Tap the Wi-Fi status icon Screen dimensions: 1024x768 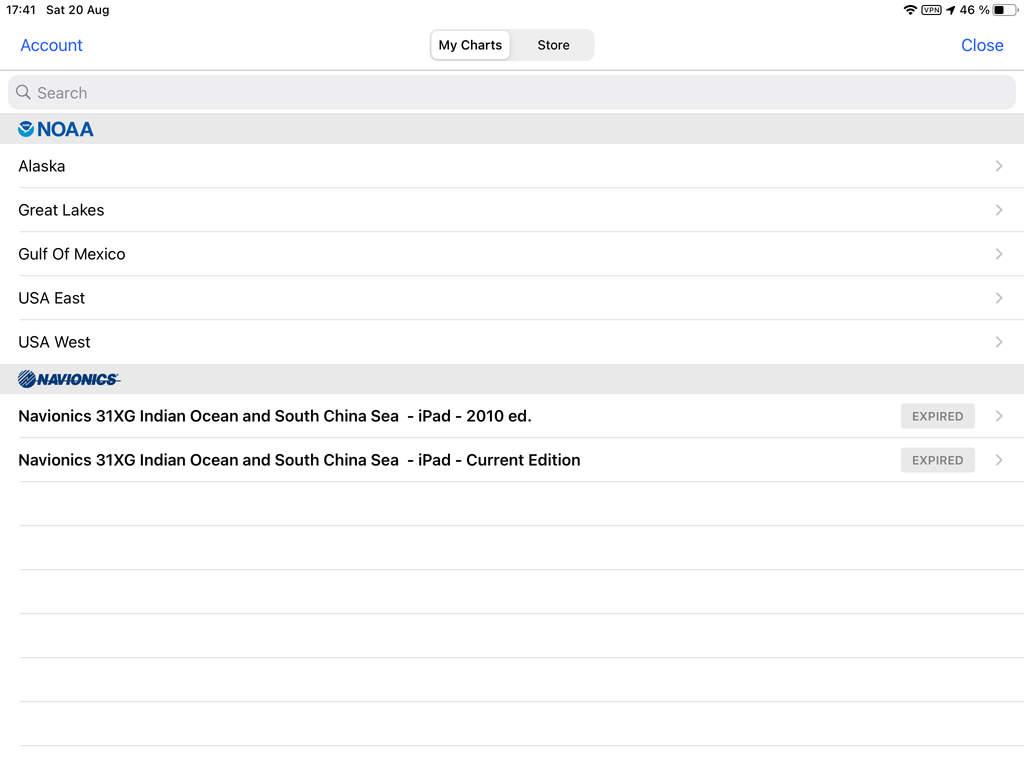910,10
